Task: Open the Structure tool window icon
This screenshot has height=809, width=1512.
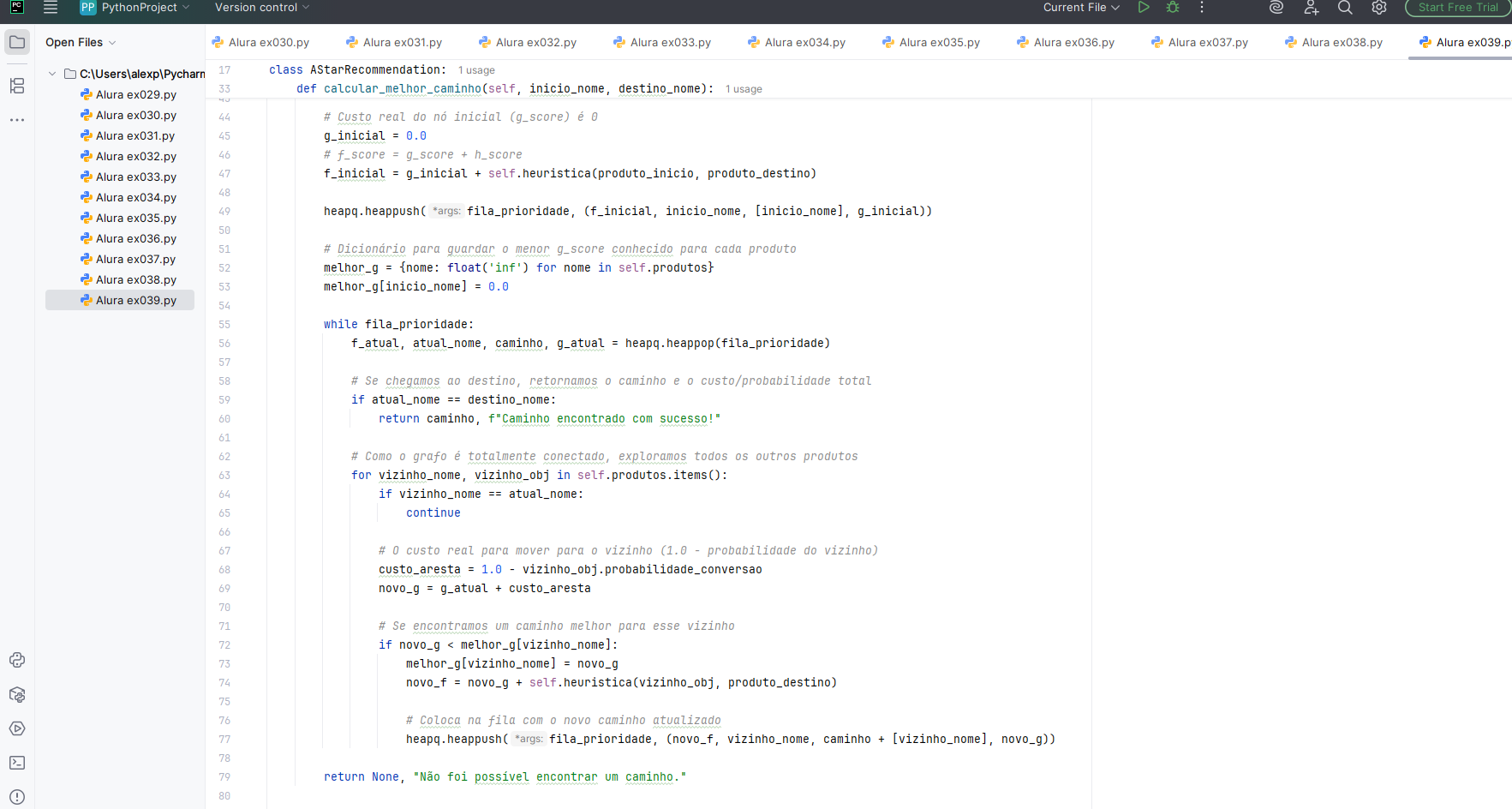Action: 17,86
